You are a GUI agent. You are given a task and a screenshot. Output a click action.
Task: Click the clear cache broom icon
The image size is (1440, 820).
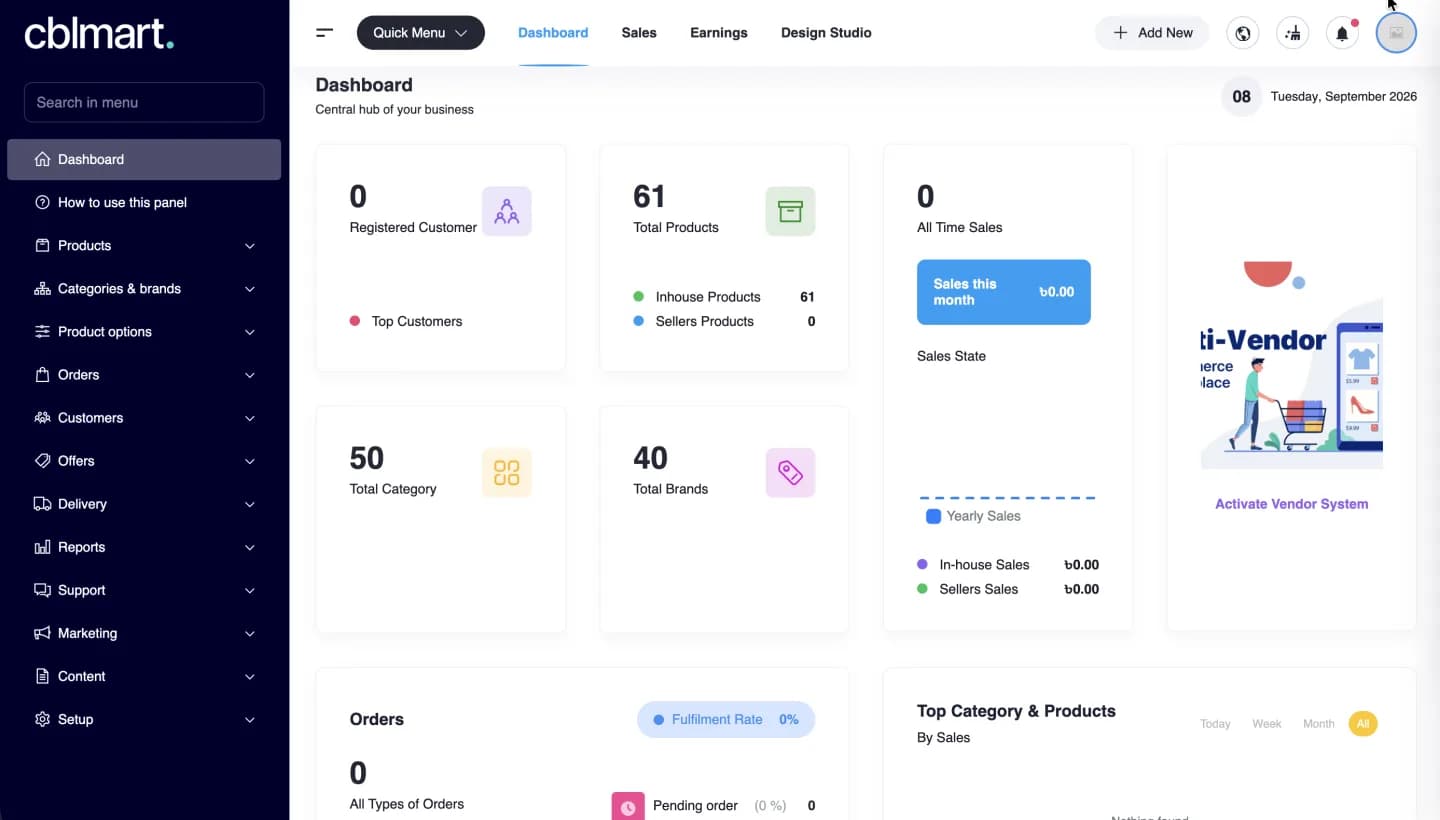(1294, 33)
